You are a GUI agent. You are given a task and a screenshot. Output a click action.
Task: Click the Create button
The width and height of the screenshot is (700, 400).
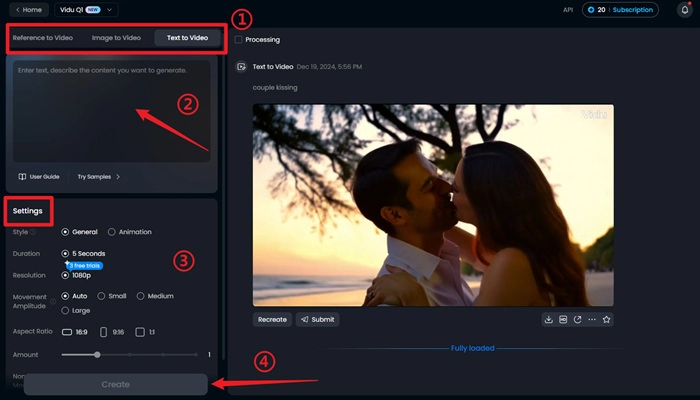pyautogui.click(x=116, y=384)
